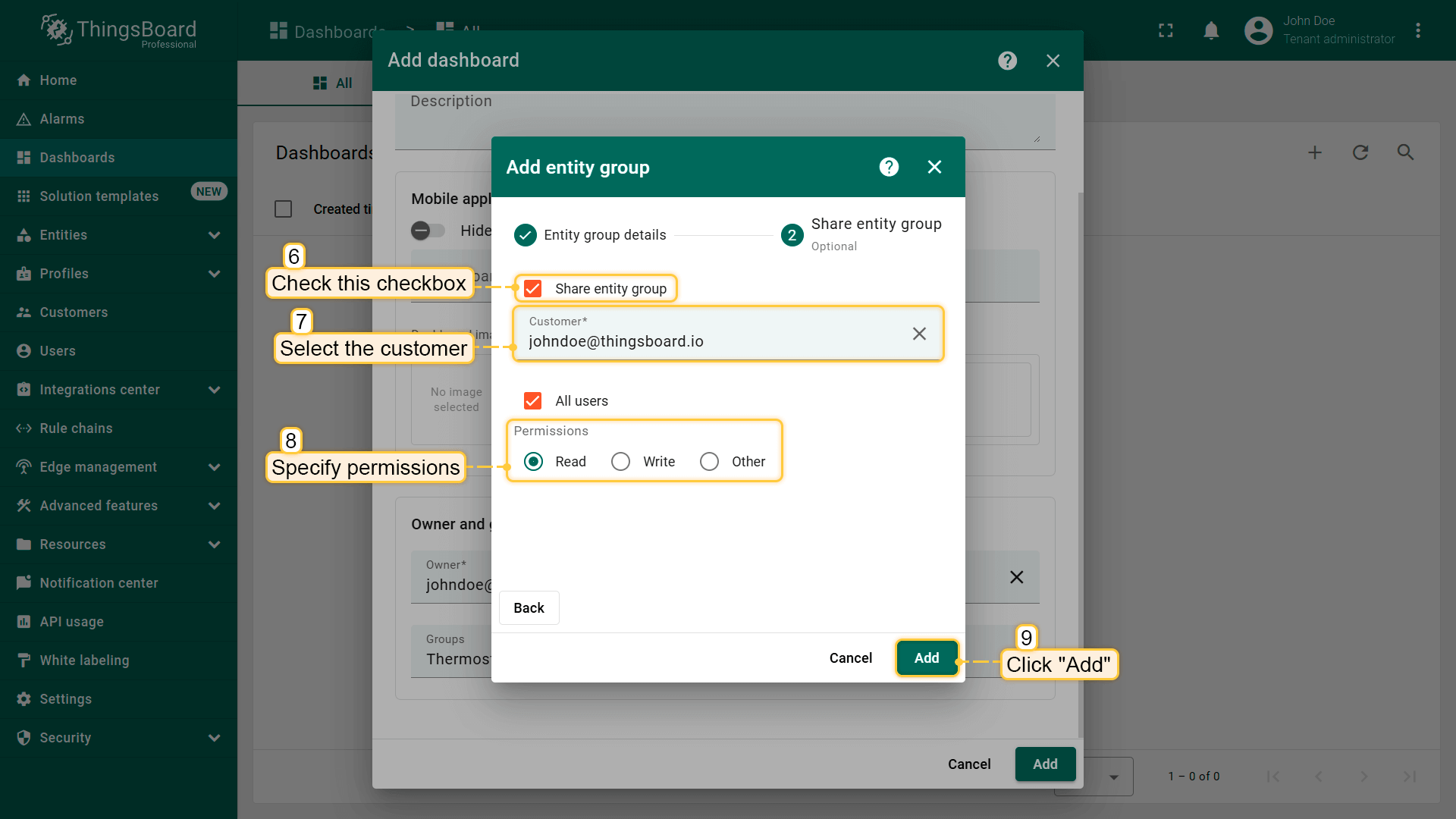Open the account options menu
The width and height of the screenshot is (1456, 819).
tap(1419, 30)
